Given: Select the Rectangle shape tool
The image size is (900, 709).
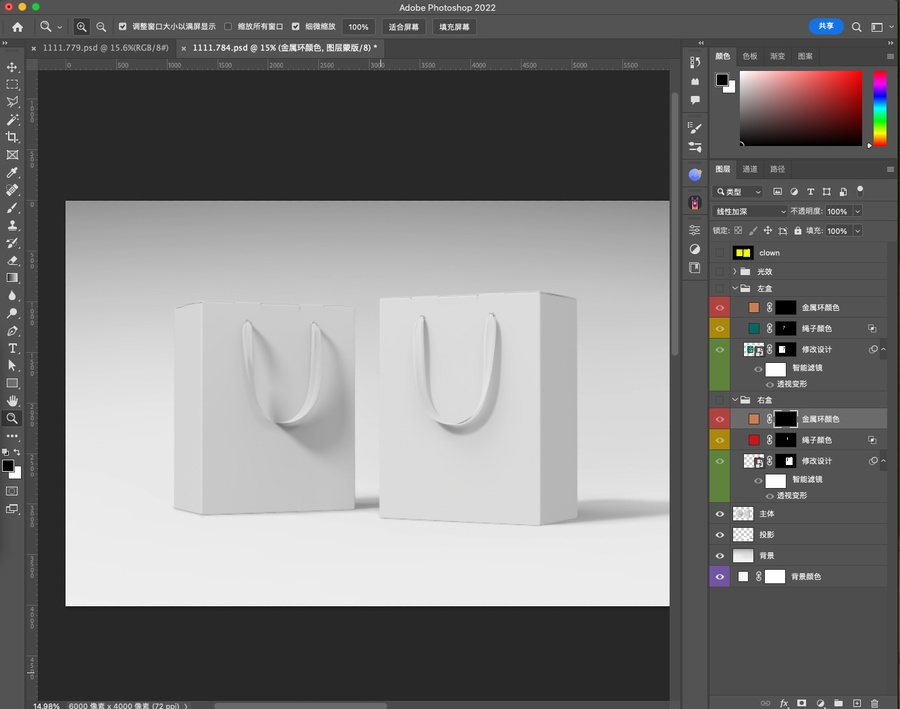Looking at the screenshot, I should (12, 383).
